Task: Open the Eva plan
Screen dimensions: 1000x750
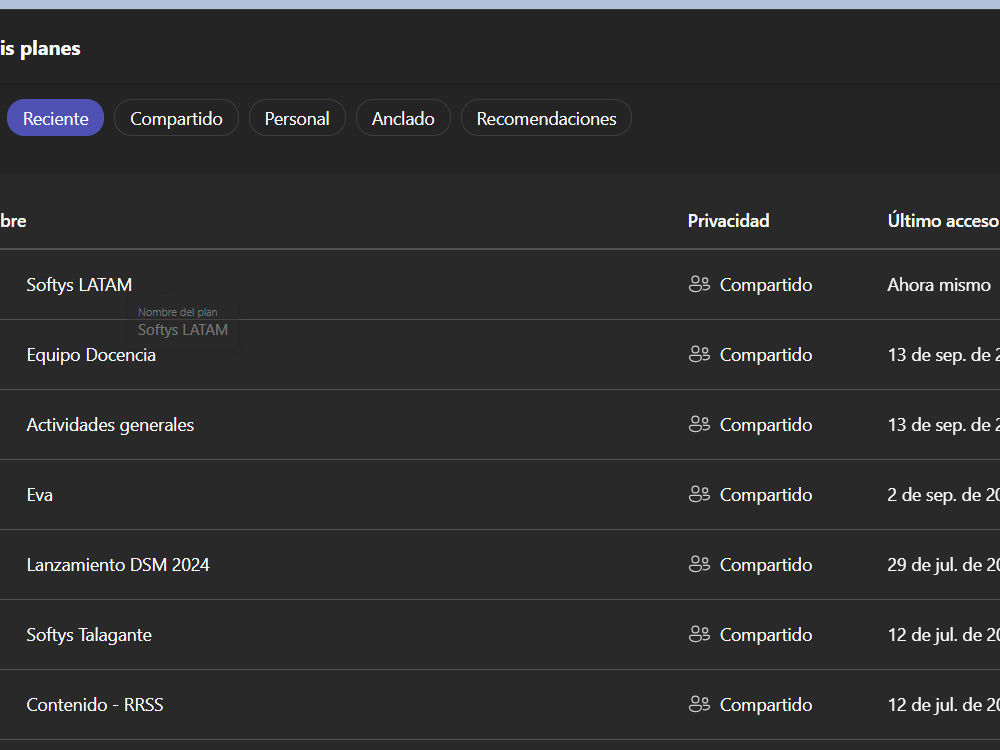Action: (40, 495)
